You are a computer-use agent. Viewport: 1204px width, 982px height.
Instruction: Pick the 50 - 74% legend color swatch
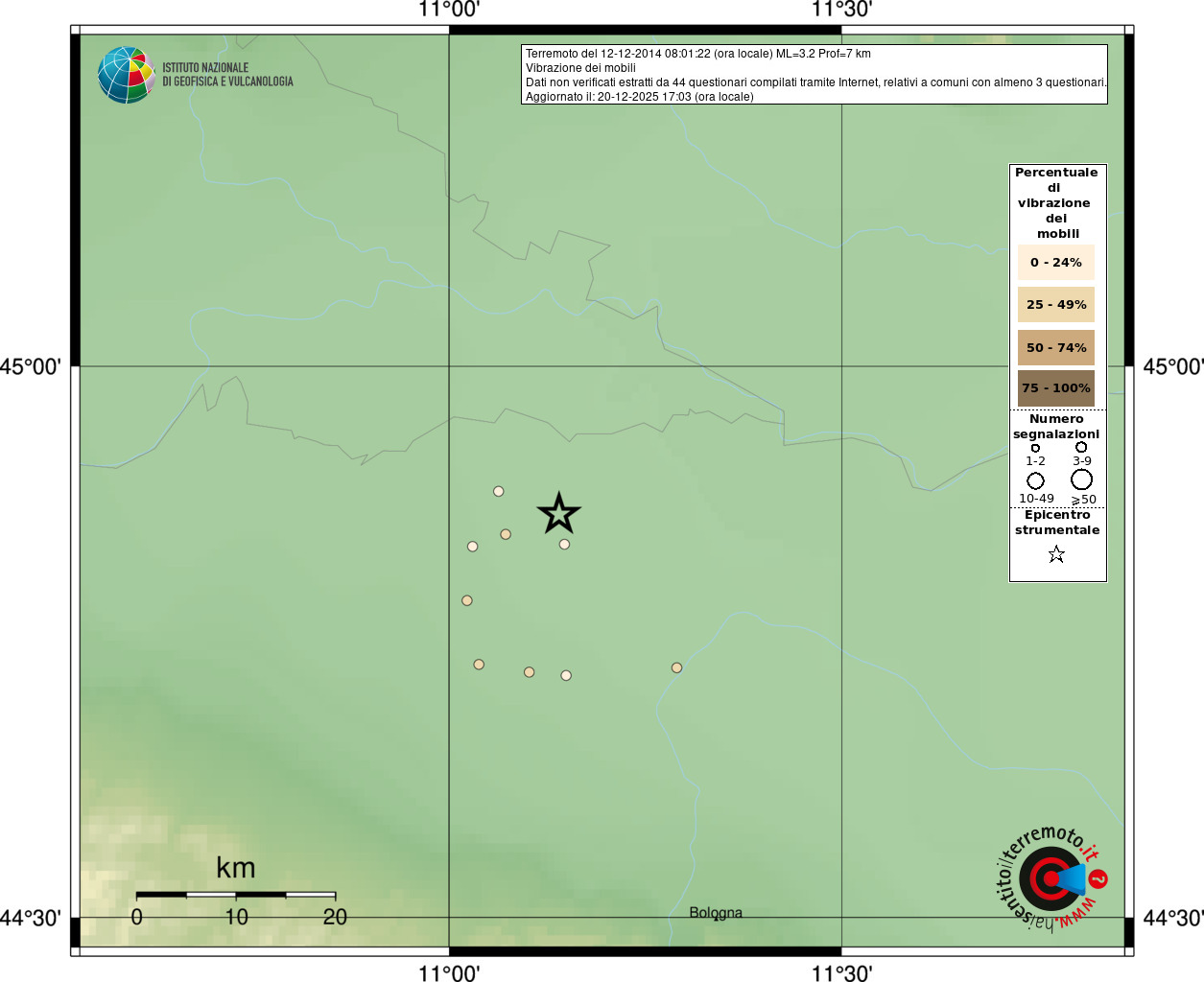tap(1055, 347)
